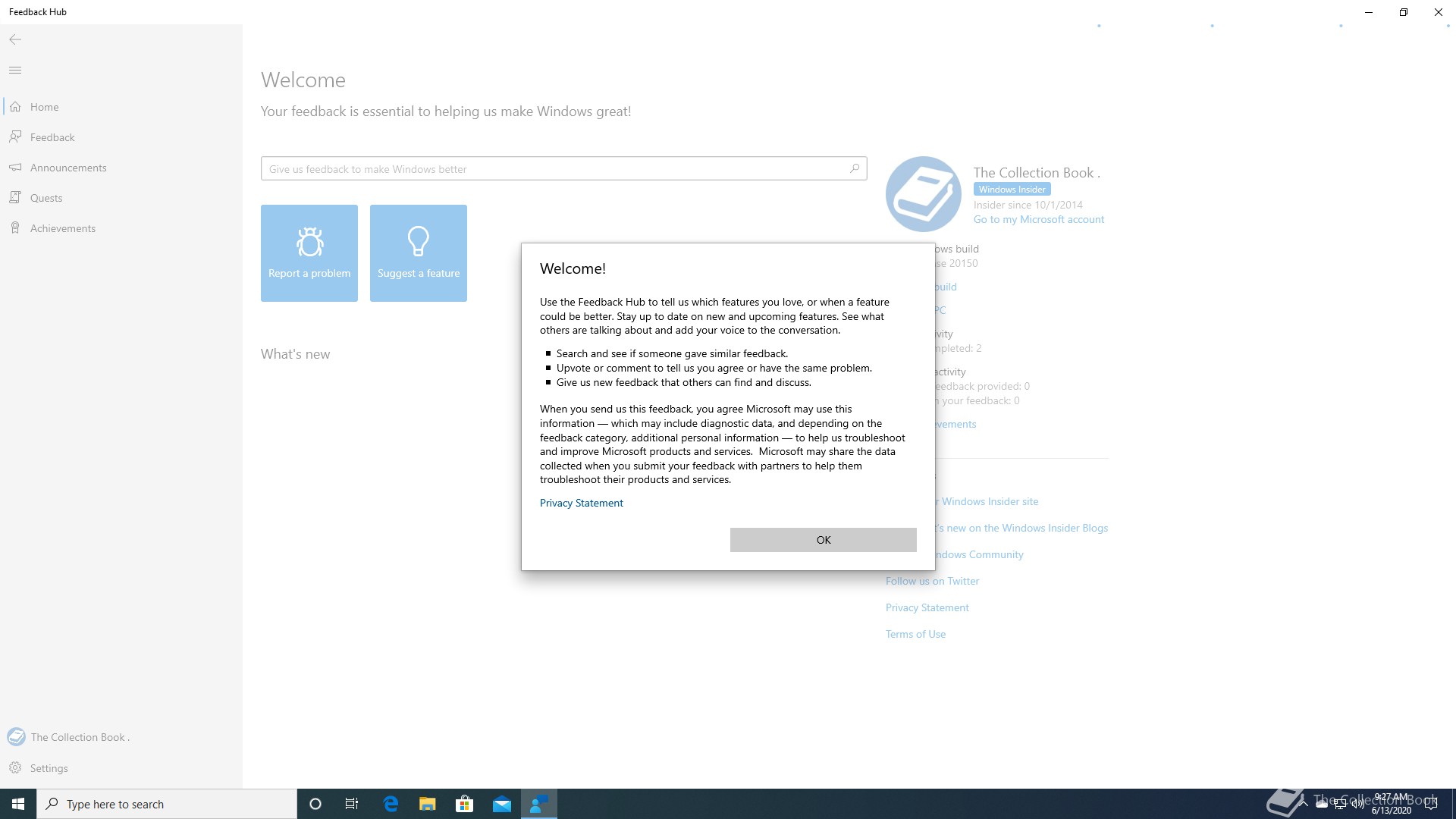Open Follow us on Twitter link
This screenshot has width=1456, height=819.
tap(932, 581)
